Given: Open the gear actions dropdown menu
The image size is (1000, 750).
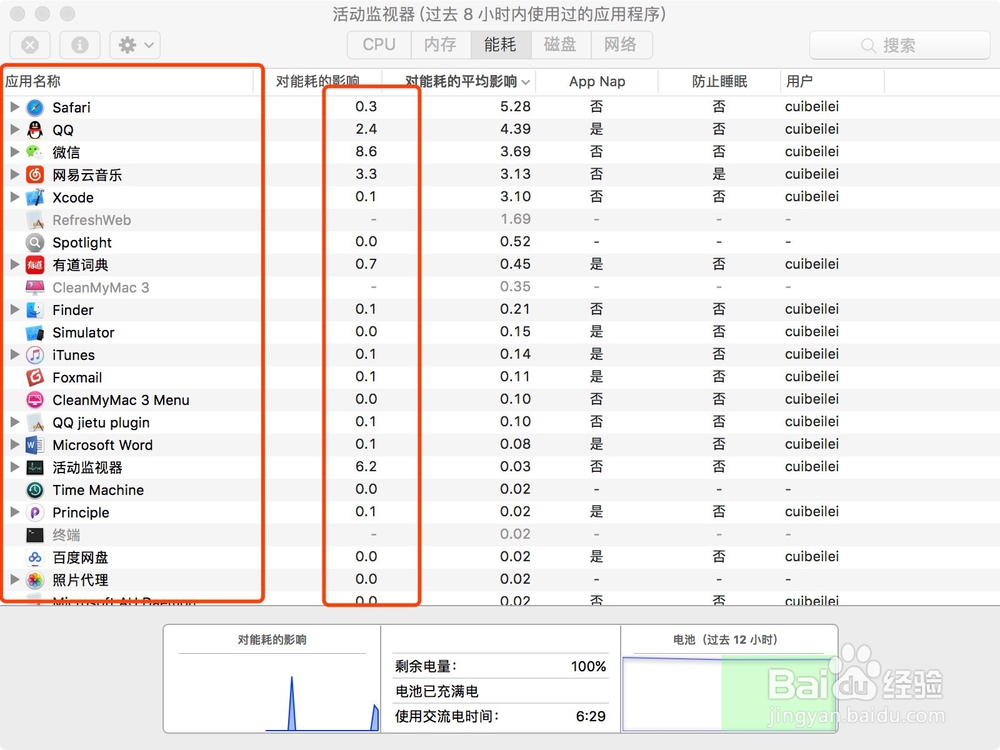Looking at the screenshot, I should [135, 45].
